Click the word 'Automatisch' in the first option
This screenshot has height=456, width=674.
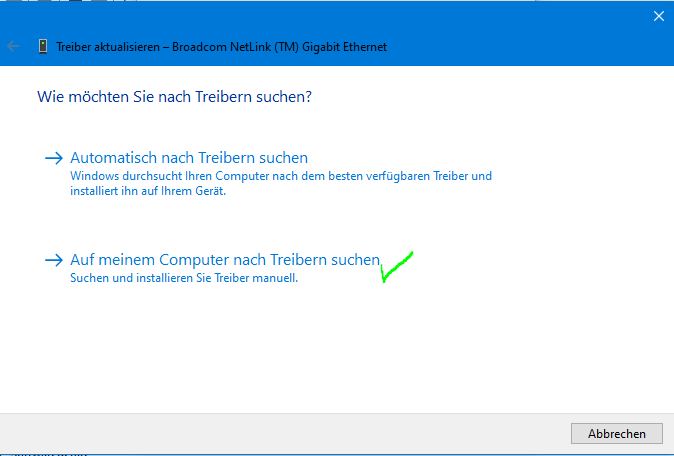click(114, 158)
